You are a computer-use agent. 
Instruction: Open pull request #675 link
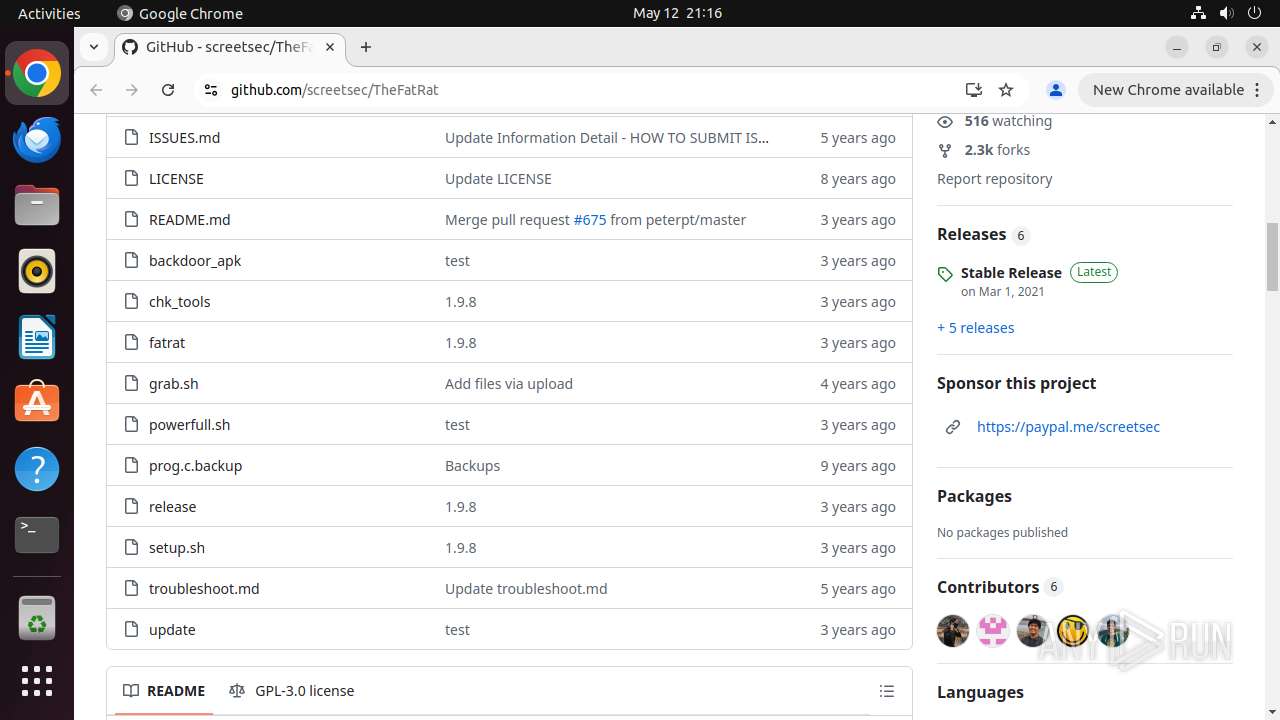[x=590, y=220]
